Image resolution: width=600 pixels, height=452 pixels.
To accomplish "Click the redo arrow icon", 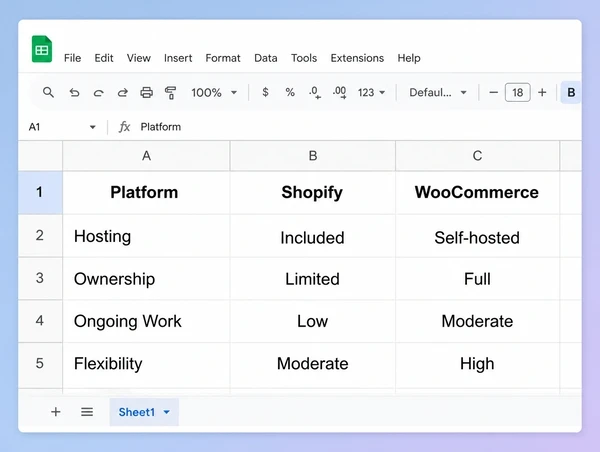I will [122, 93].
